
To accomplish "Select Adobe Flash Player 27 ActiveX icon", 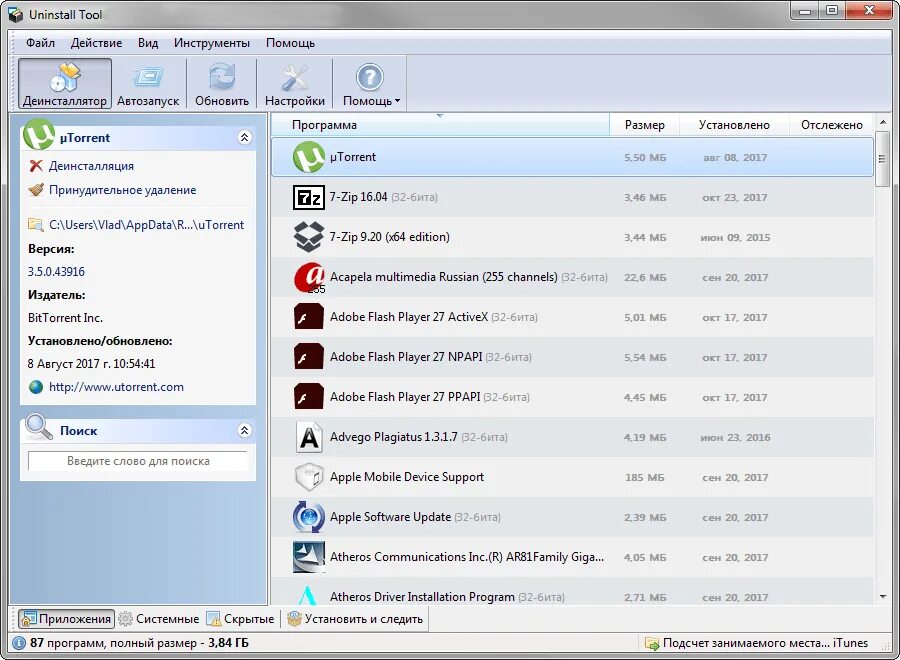I will [309, 317].
